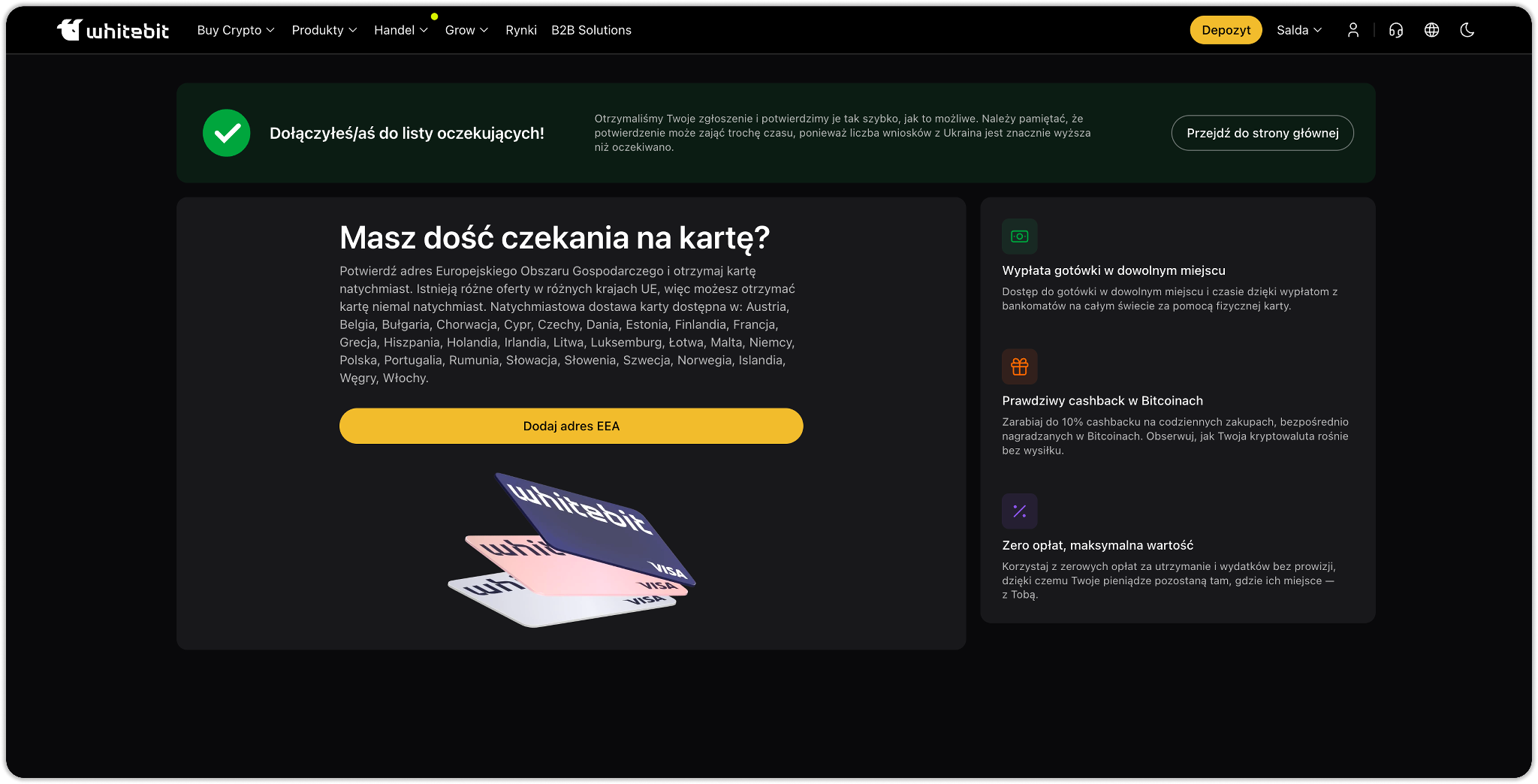The width and height of the screenshot is (1538, 784).
Task: Expand the Produkty menu
Action: (324, 30)
